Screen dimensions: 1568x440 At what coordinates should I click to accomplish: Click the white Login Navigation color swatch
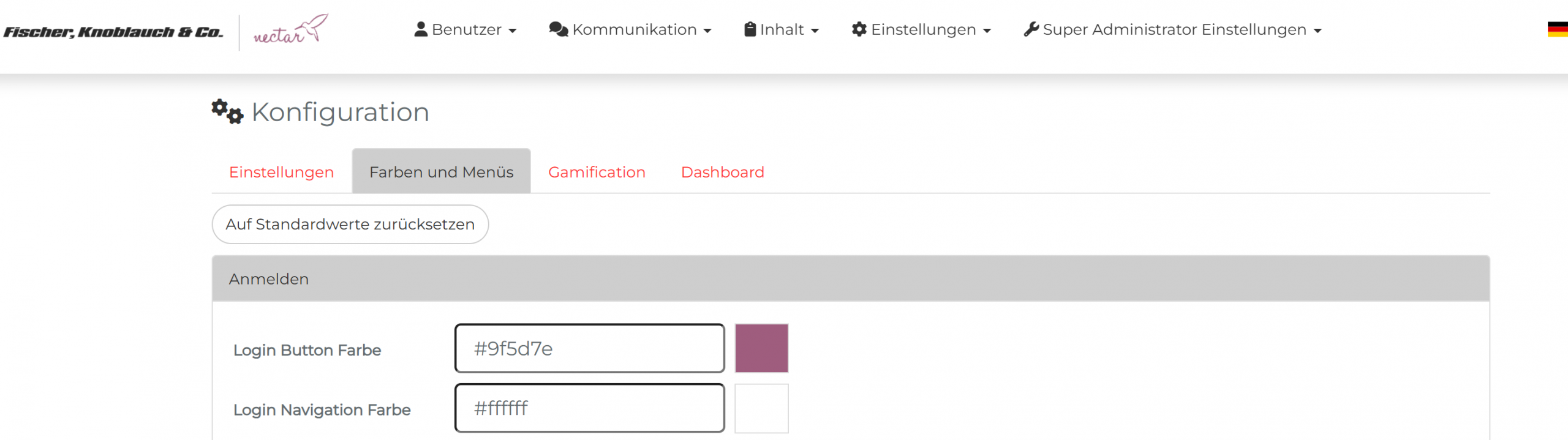pos(761,408)
